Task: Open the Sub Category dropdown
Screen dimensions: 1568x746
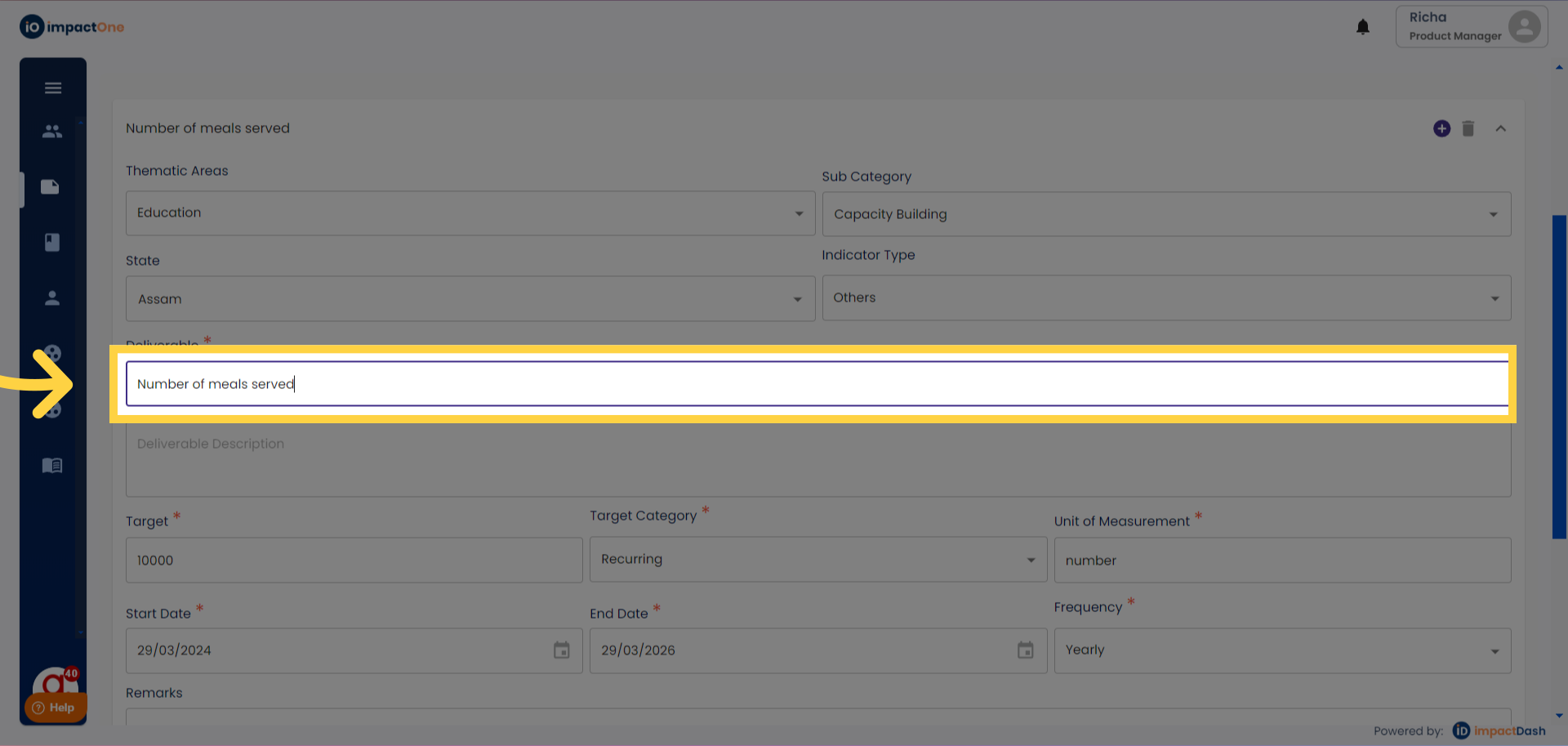Action: [1165, 214]
